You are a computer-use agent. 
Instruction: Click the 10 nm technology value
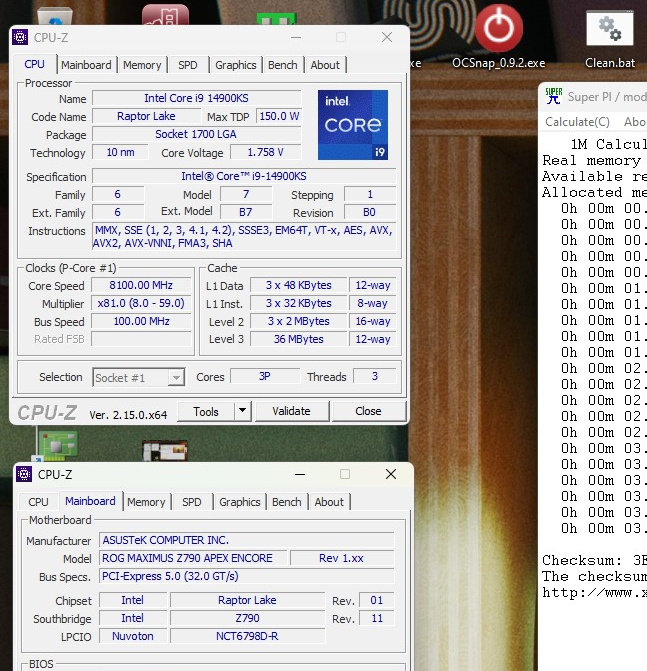(120, 152)
